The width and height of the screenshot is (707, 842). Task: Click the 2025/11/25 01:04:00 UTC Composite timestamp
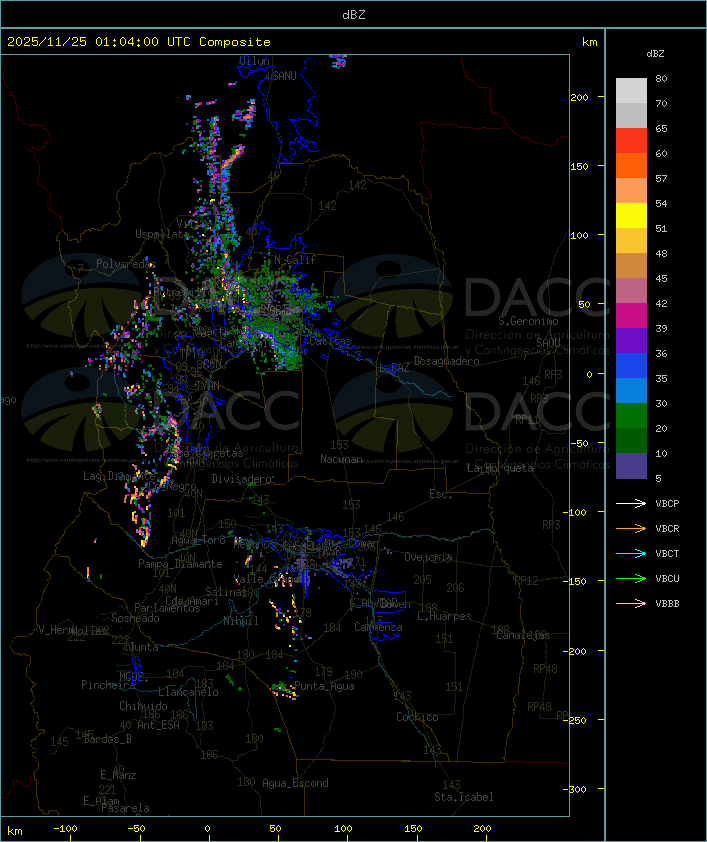139,42
